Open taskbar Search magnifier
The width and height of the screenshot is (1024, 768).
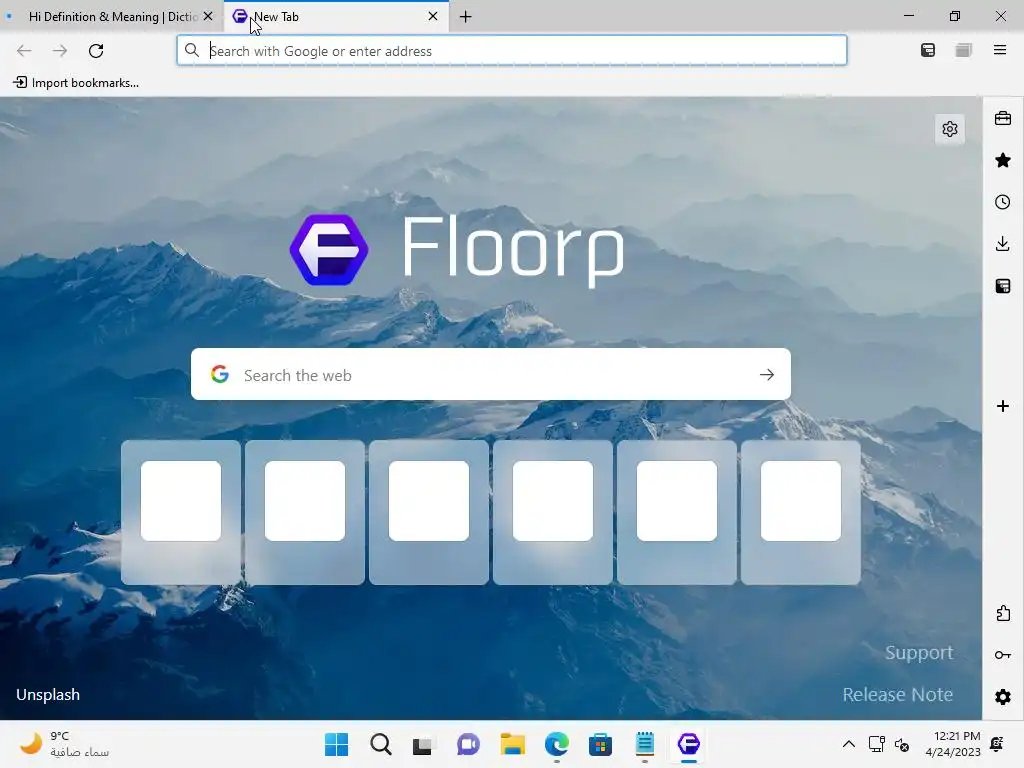tap(381, 744)
